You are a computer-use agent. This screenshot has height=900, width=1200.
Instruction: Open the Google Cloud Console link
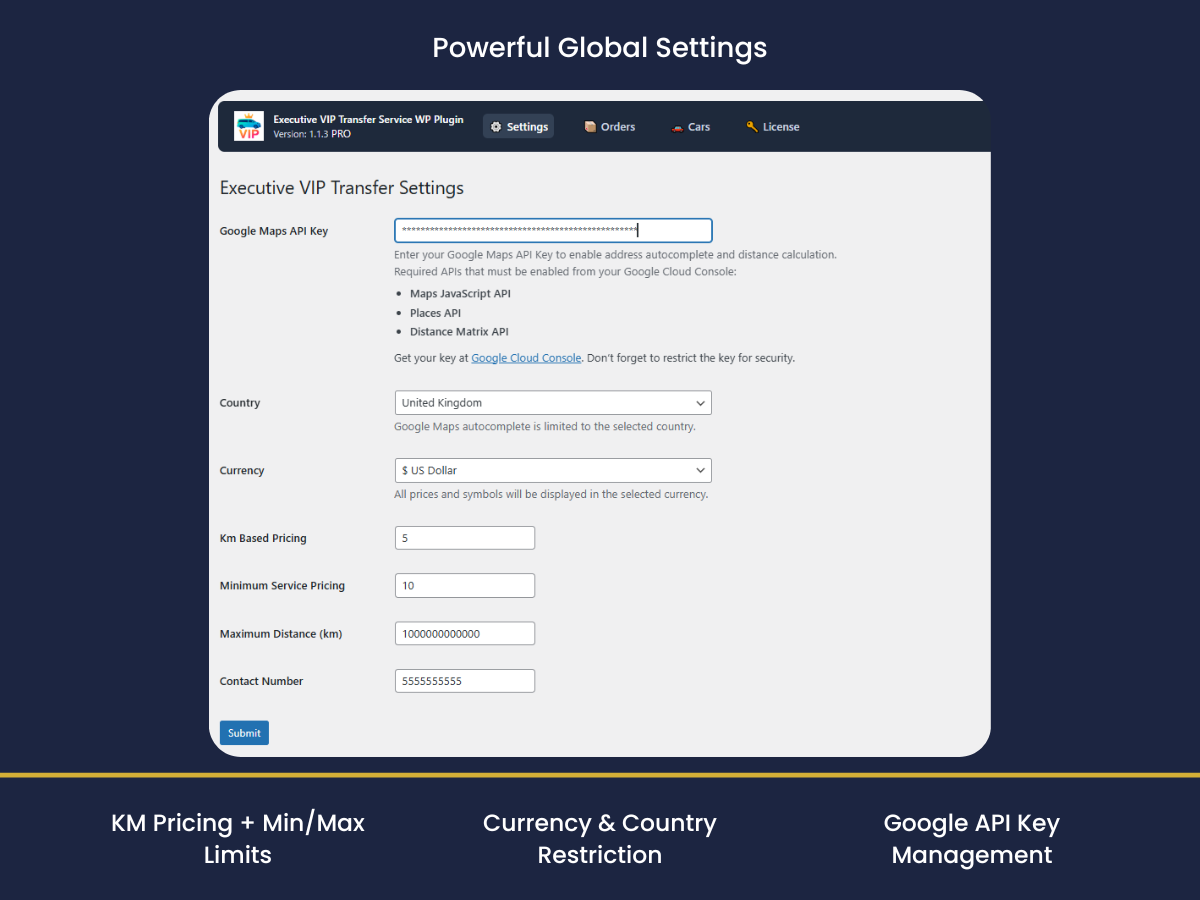[526, 358]
